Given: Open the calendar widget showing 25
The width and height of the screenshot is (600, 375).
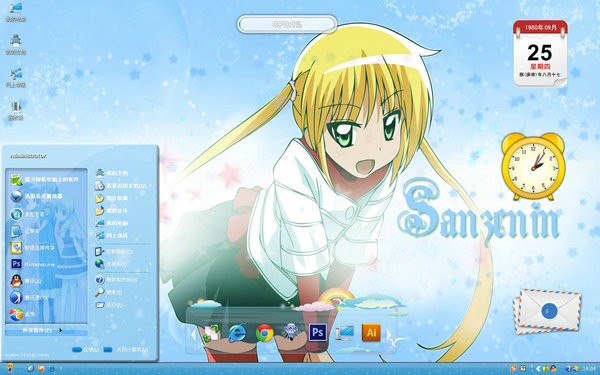Looking at the screenshot, I should pyautogui.click(x=540, y=54).
